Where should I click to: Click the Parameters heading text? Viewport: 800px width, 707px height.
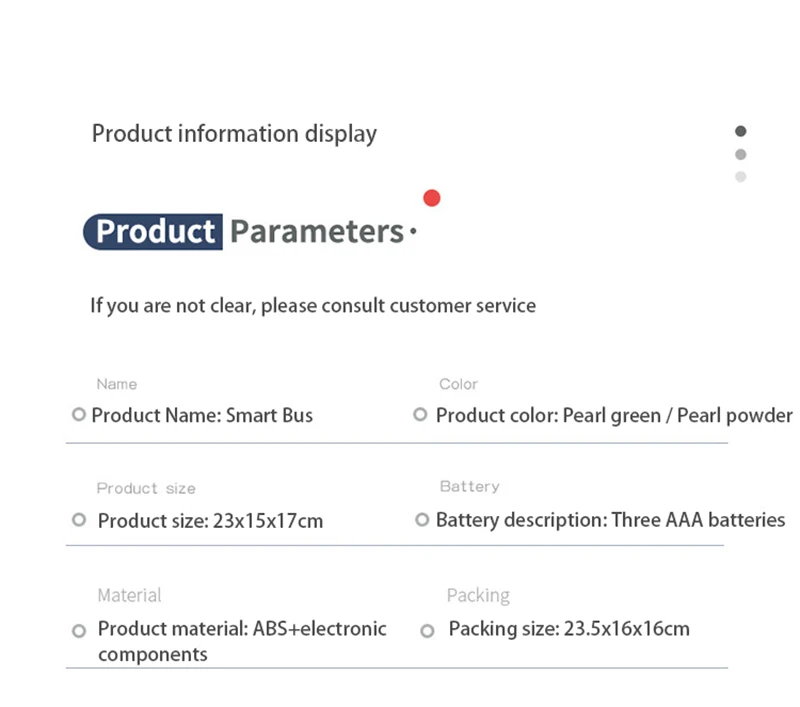(x=317, y=232)
